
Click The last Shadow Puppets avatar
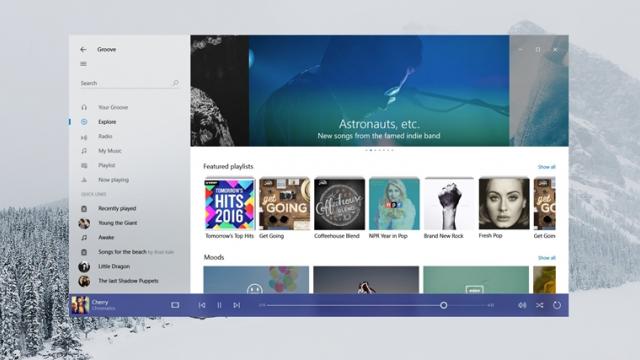tap(84, 281)
